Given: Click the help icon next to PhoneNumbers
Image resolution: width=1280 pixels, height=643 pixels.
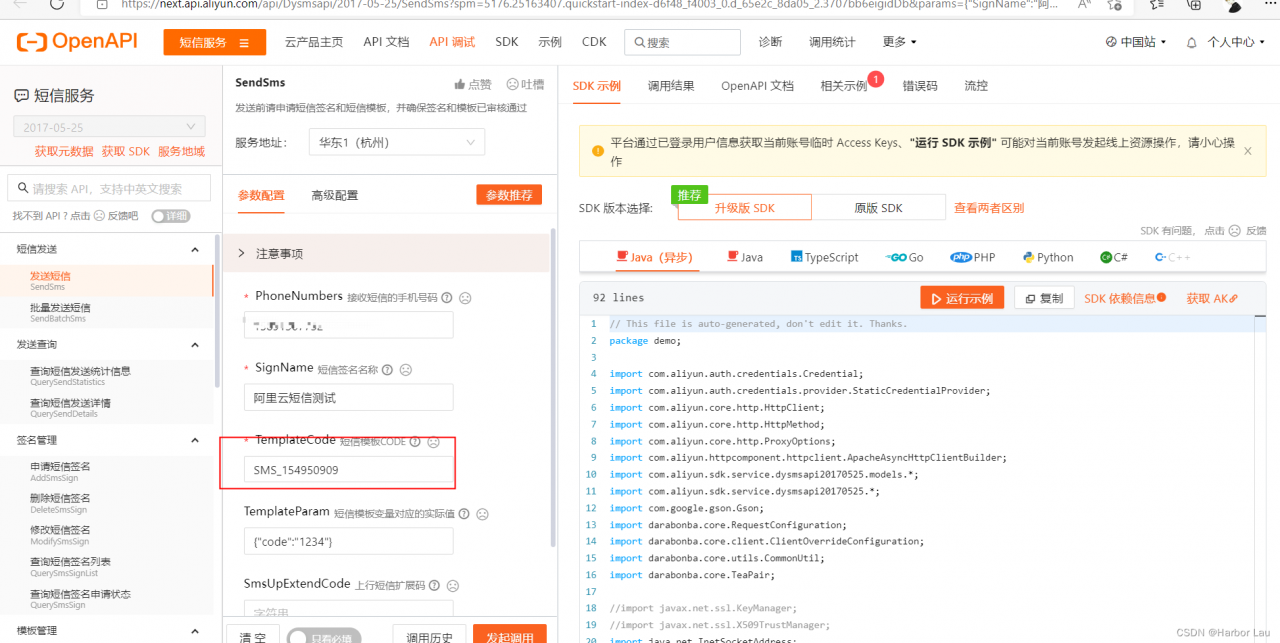Looking at the screenshot, I should 447,297.
